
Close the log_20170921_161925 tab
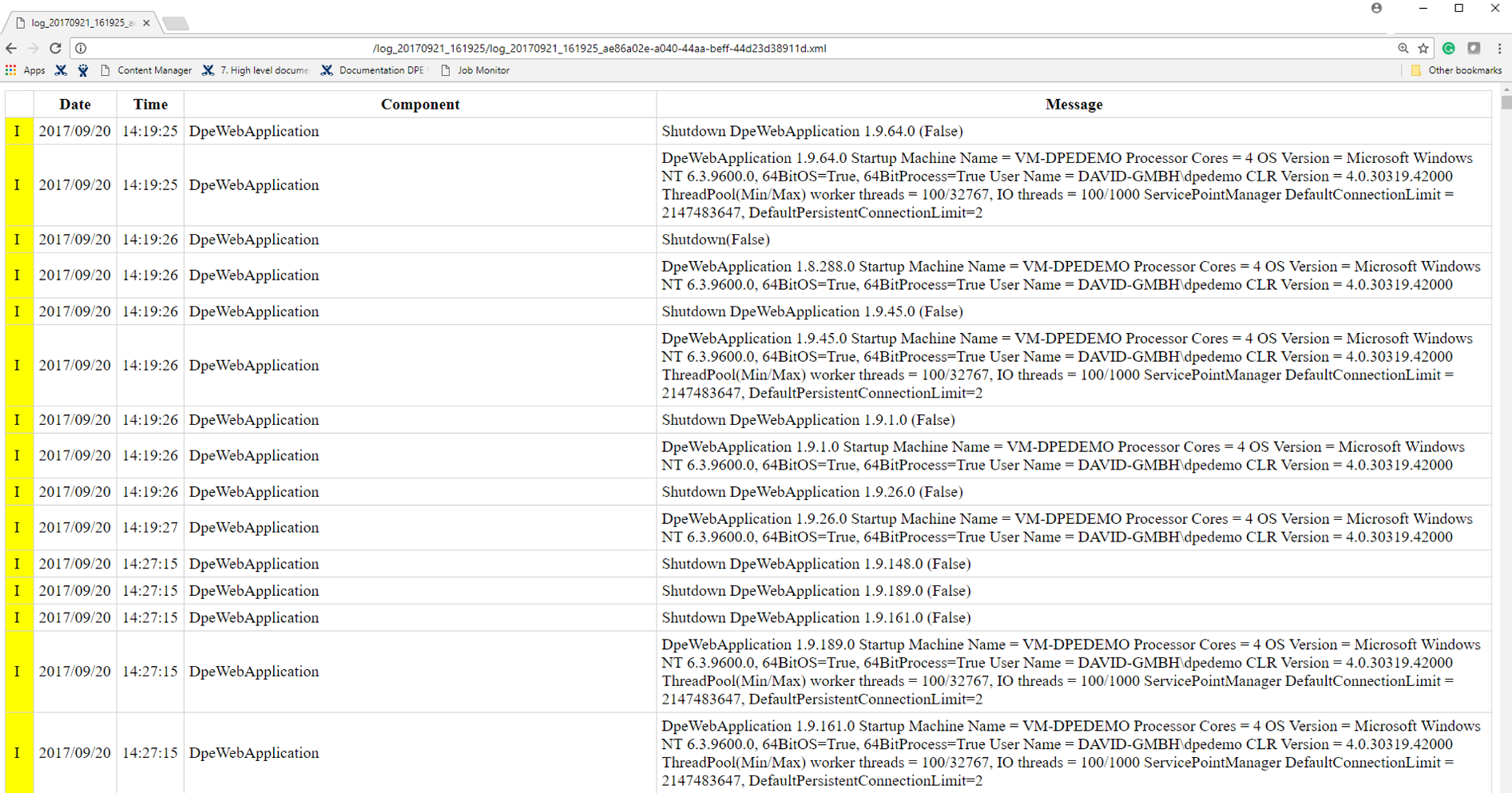146,23
